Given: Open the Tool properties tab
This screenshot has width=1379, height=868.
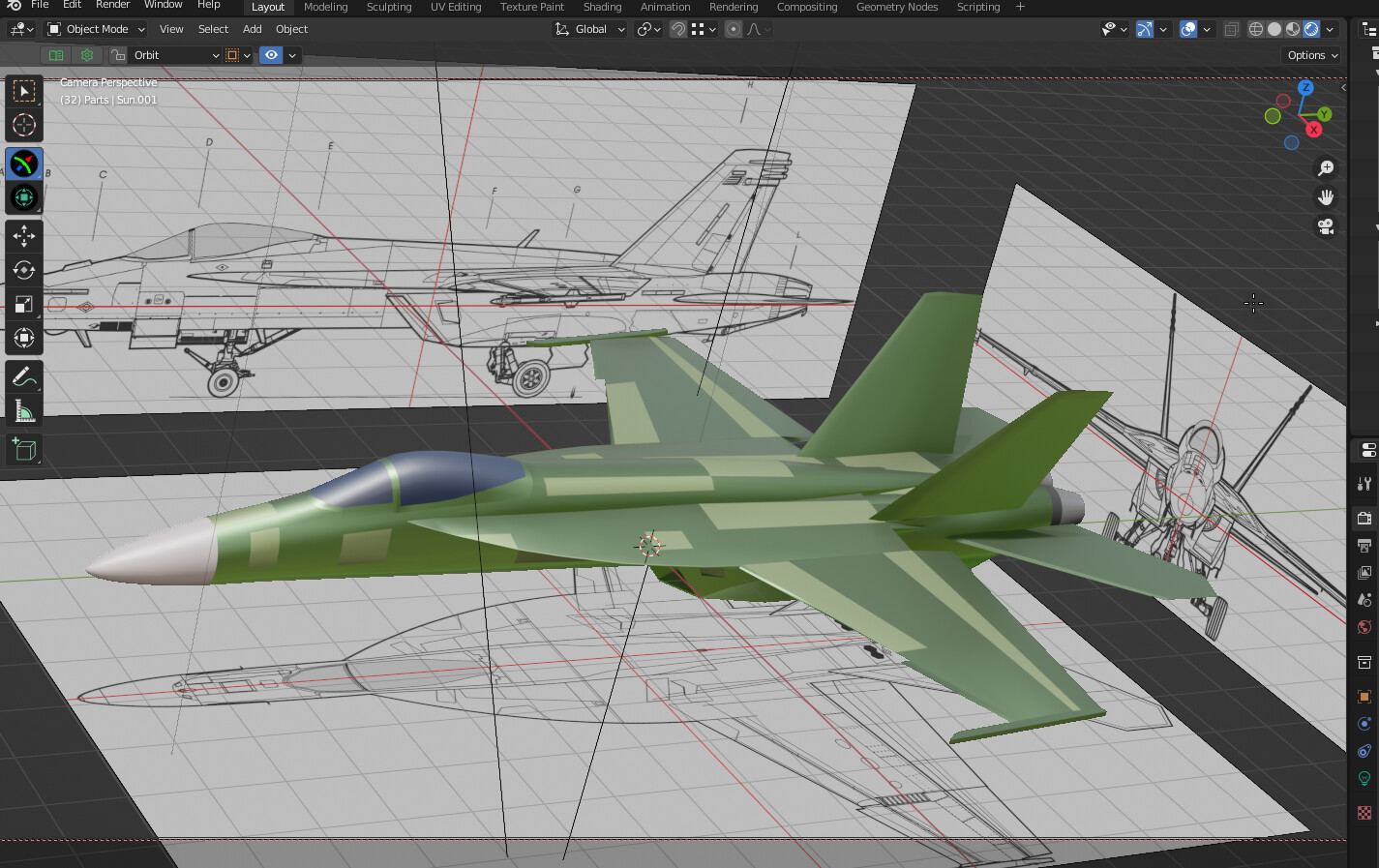Looking at the screenshot, I should coord(1364,483).
